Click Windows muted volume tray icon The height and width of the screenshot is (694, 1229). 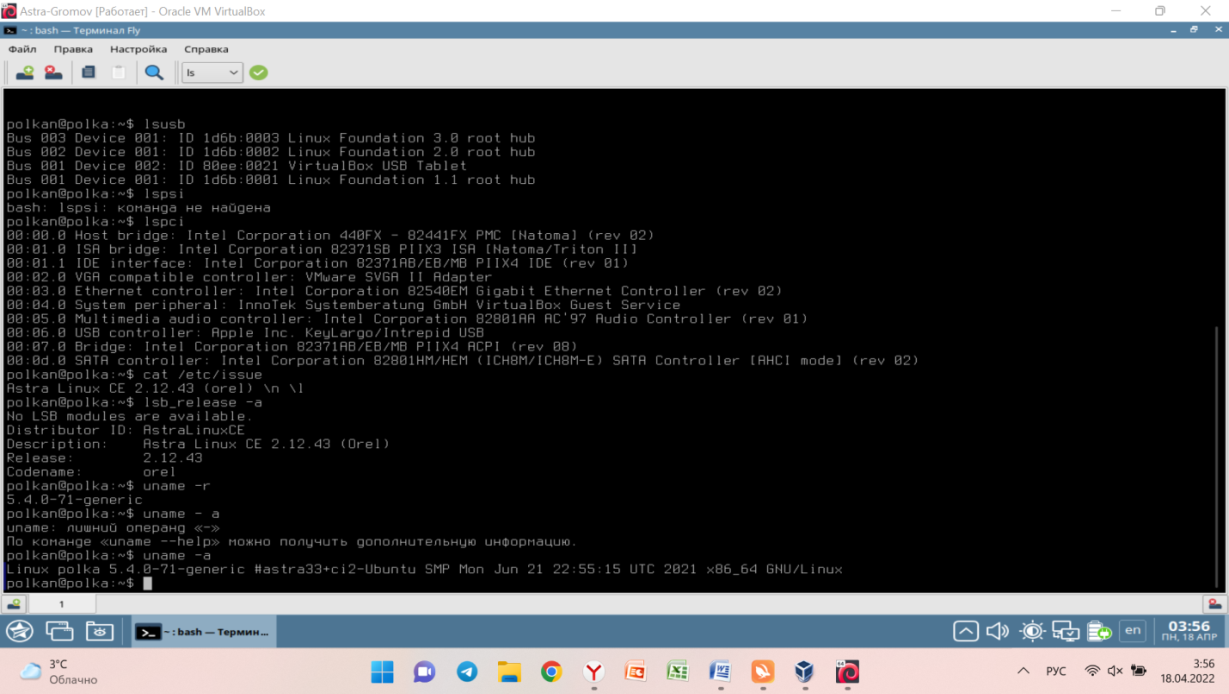(1115, 671)
